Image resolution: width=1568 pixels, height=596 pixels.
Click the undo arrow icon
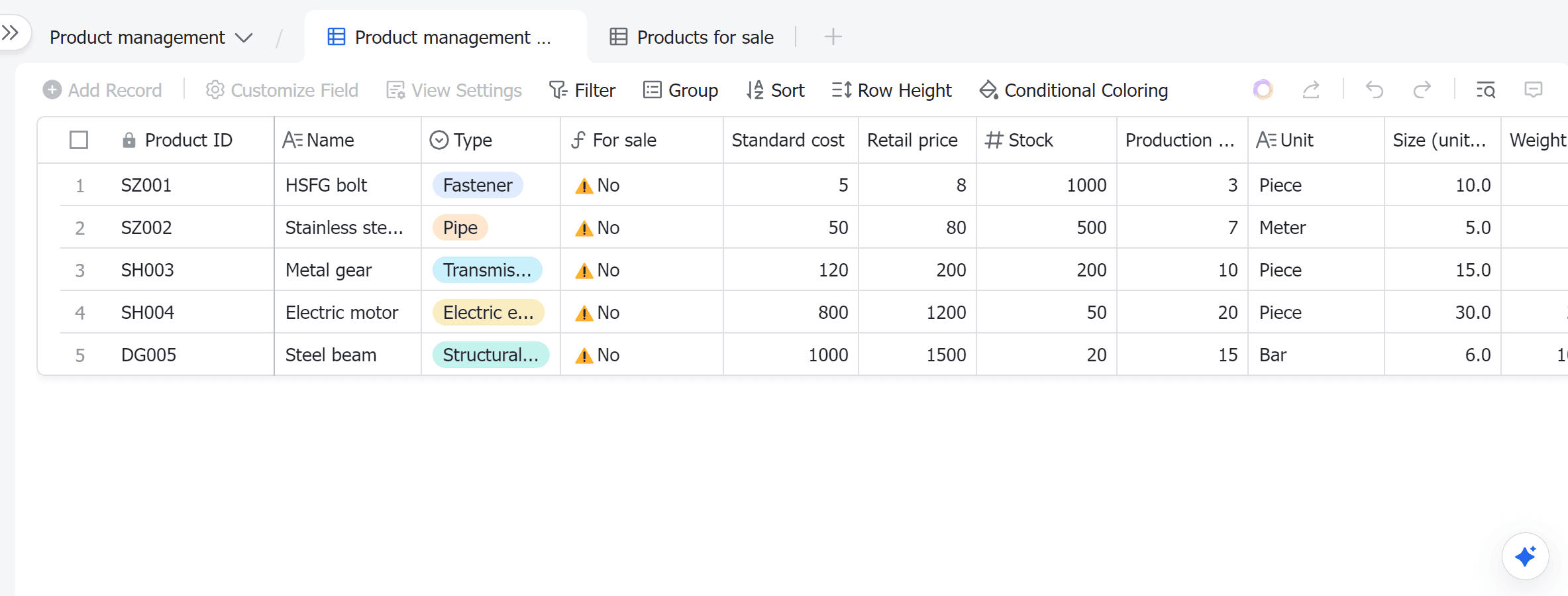click(1375, 89)
